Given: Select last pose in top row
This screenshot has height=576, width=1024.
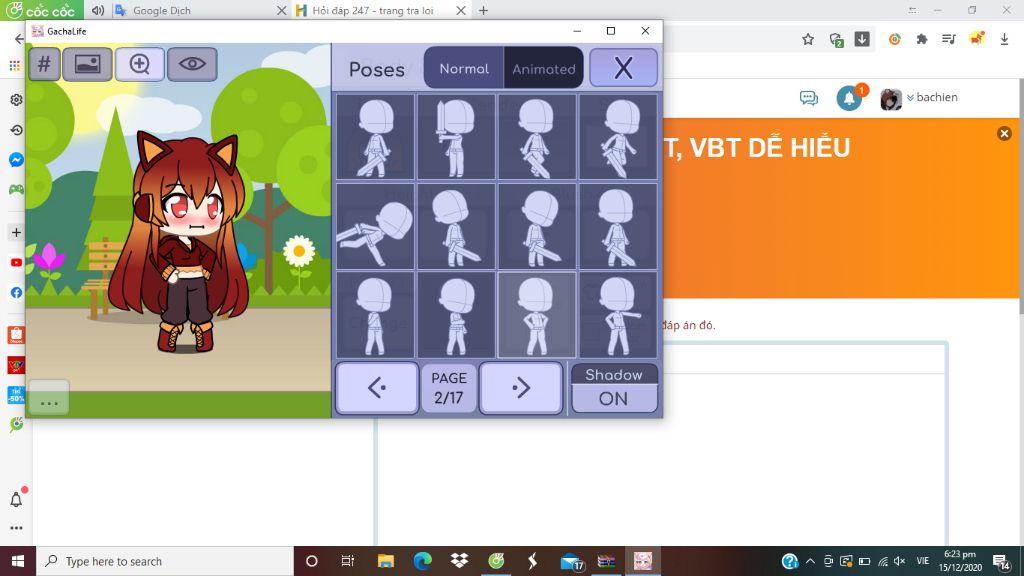Looking at the screenshot, I should 618,136.
